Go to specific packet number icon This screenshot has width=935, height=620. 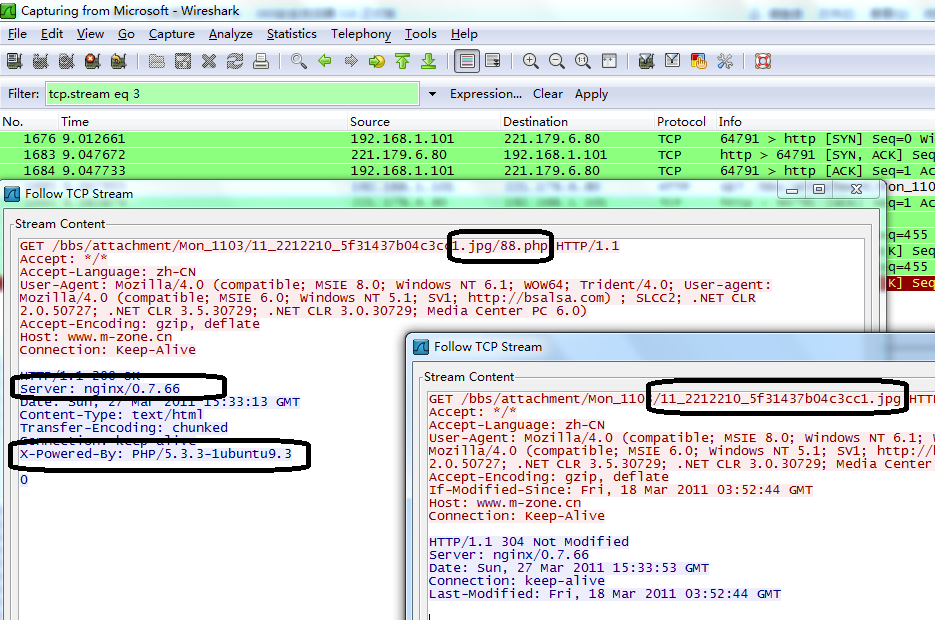click(377, 61)
